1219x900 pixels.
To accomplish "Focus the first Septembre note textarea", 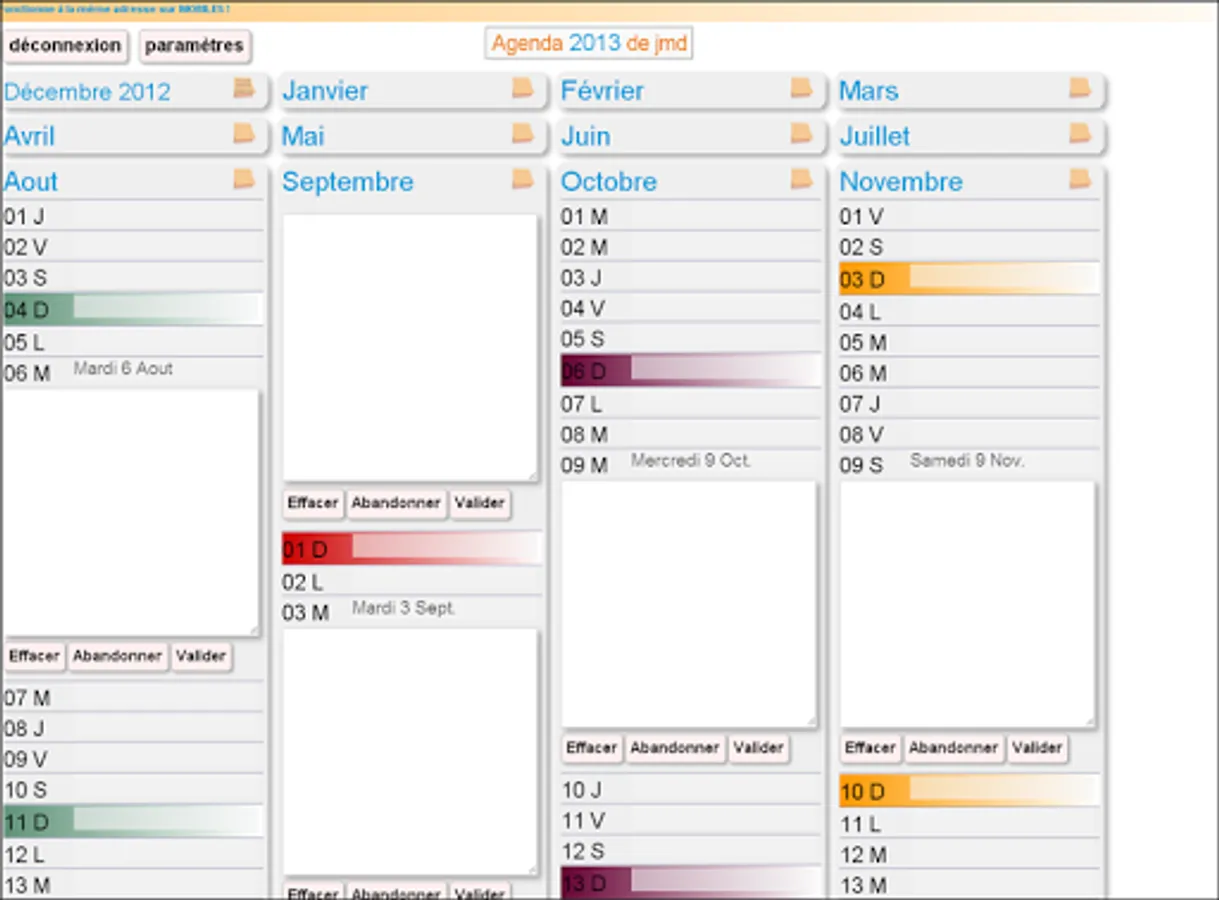I will (410, 347).
